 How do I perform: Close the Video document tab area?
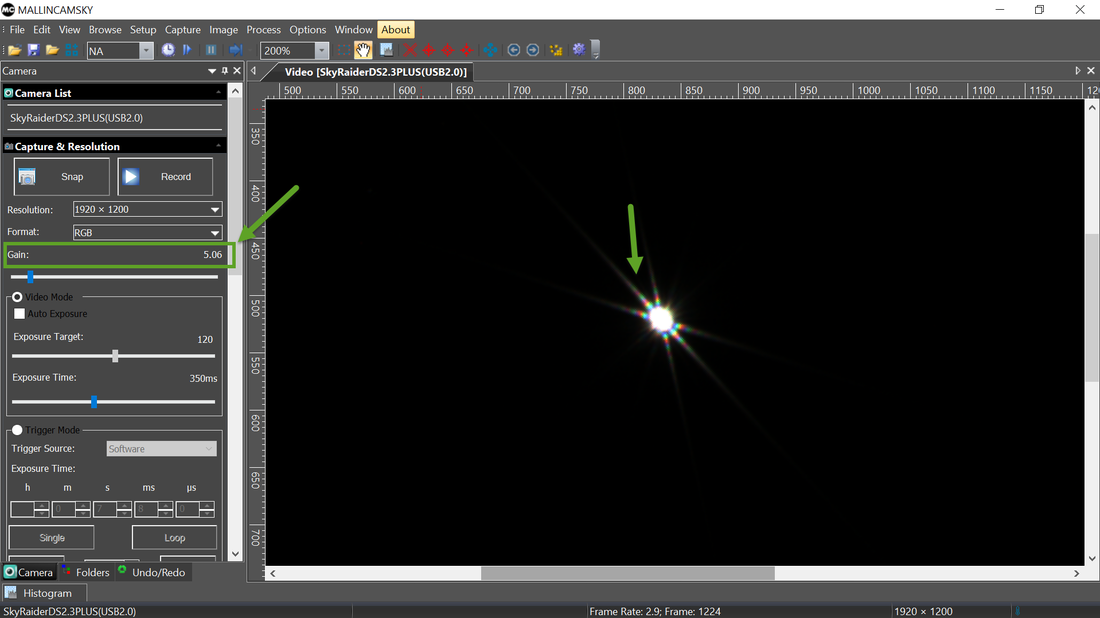(1091, 71)
